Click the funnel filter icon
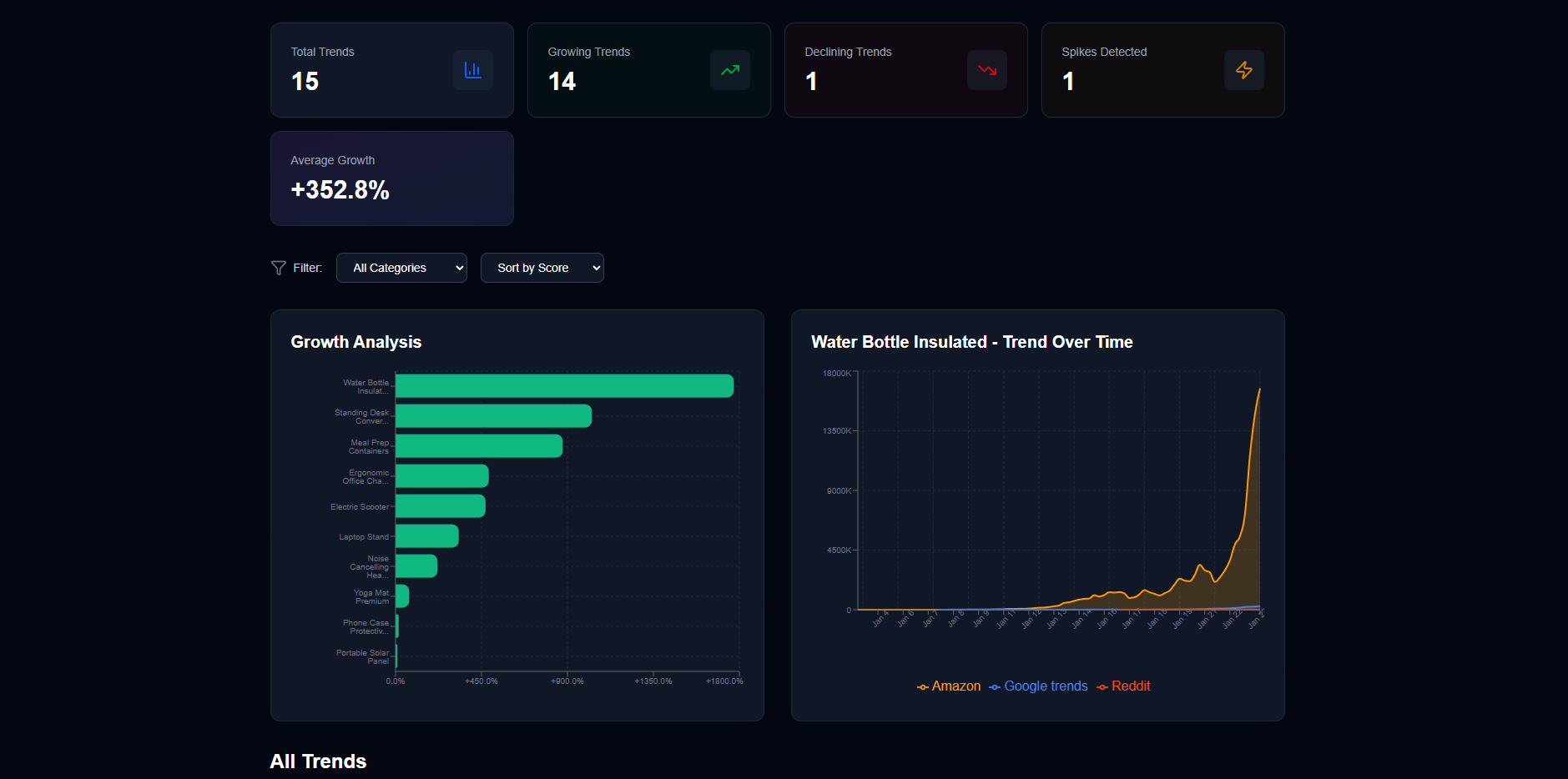1568x779 pixels. pos(279,268)
